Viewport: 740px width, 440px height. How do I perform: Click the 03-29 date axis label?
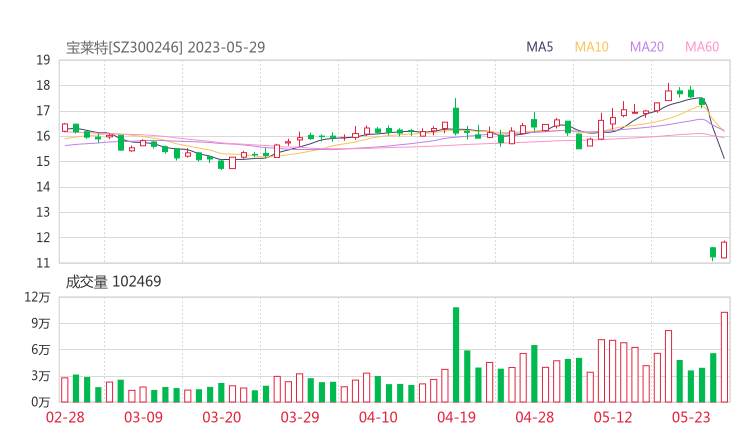click(x=300, y=417)
